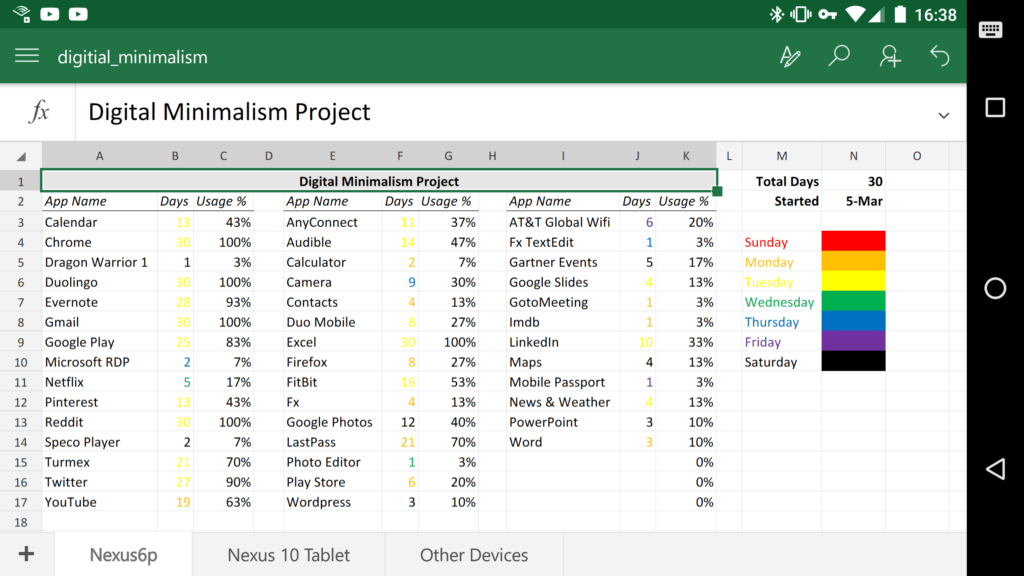Tap the Android back triangle button
1024x576 pixels.
point(995,469)
